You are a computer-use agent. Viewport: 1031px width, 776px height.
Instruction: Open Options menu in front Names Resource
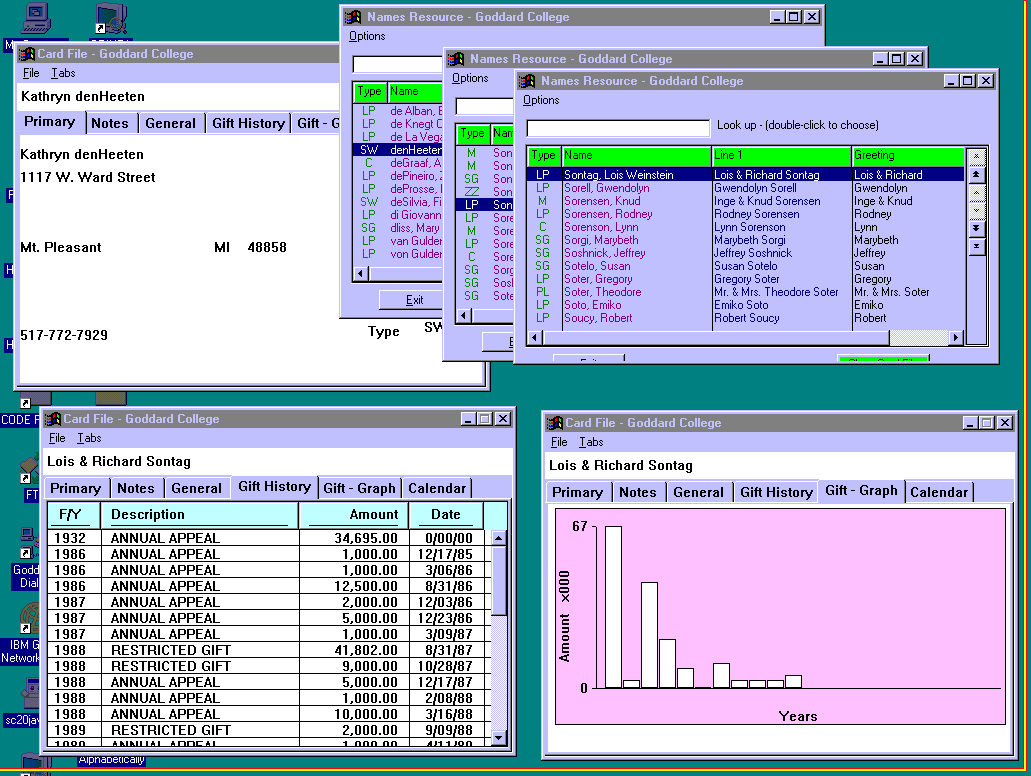click(540, 100)
